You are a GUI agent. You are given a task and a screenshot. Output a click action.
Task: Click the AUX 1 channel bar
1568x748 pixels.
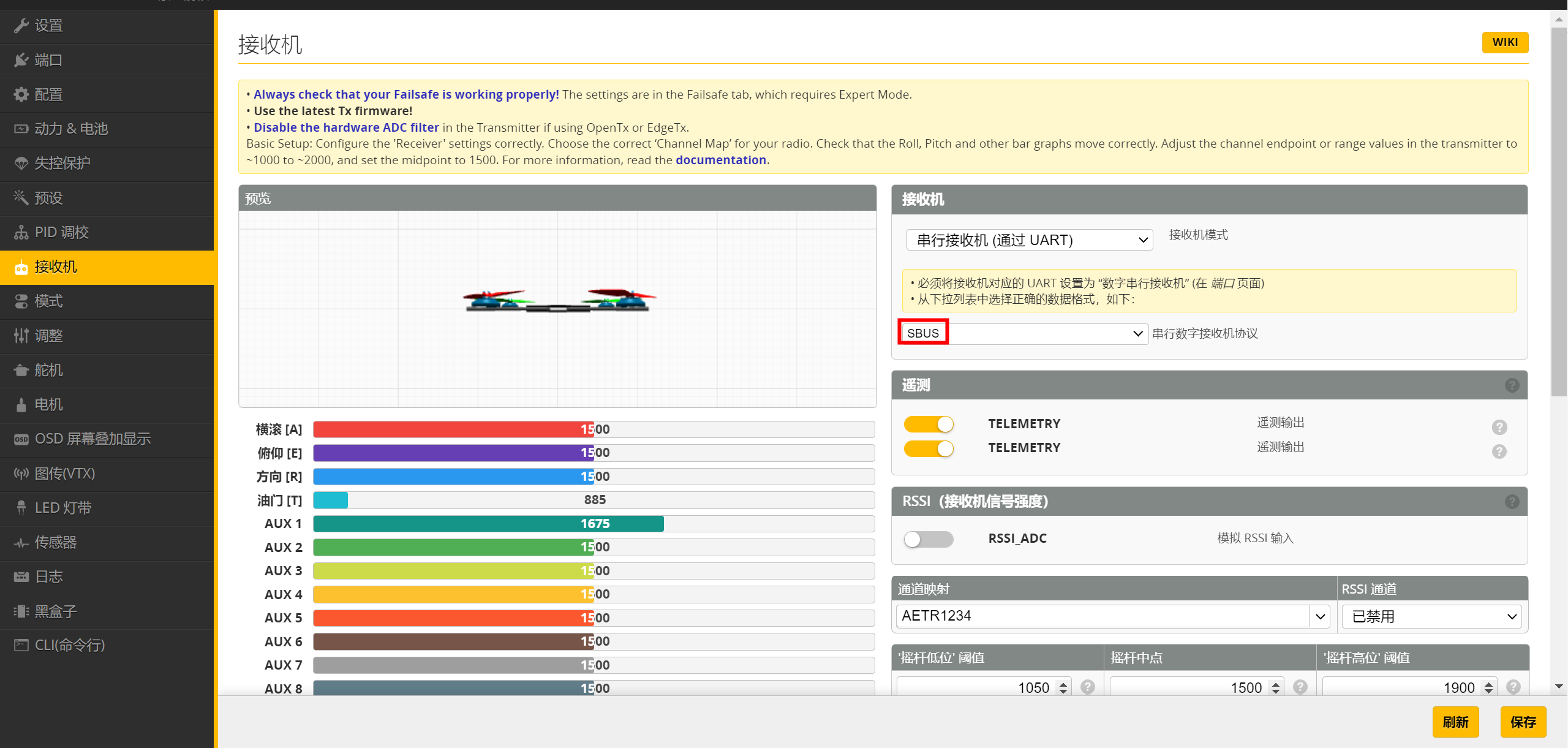coord(594,524)
